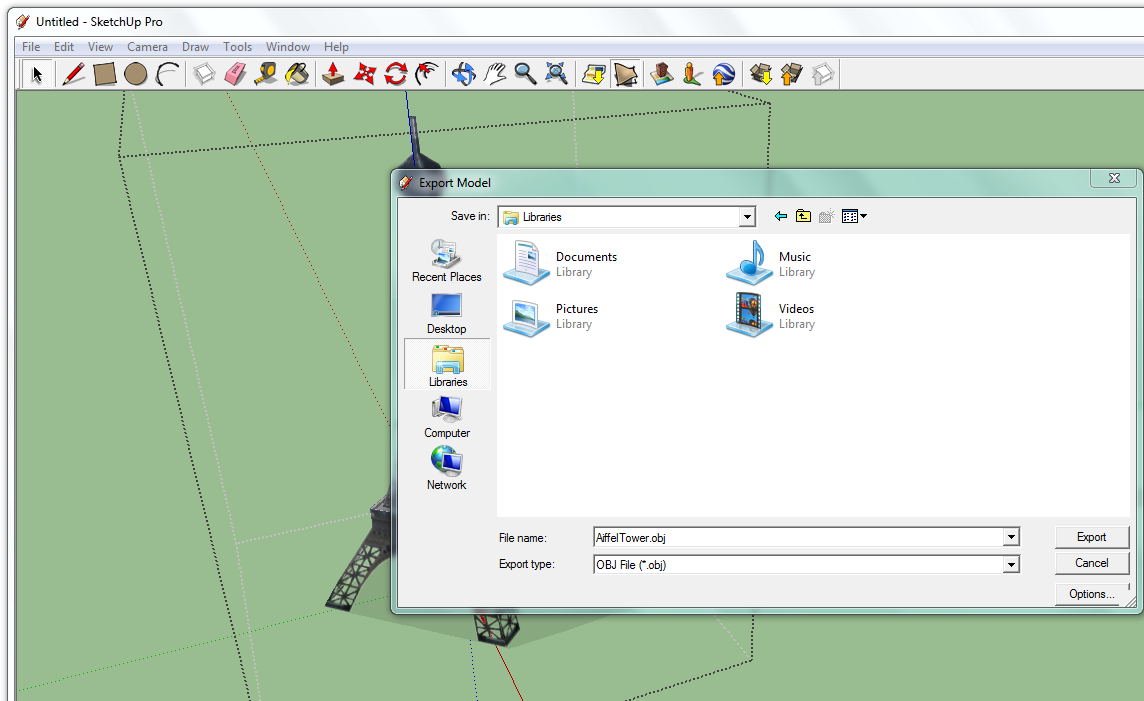Open the Options... button
The image size is (1144, 701).
[1091, 594]
